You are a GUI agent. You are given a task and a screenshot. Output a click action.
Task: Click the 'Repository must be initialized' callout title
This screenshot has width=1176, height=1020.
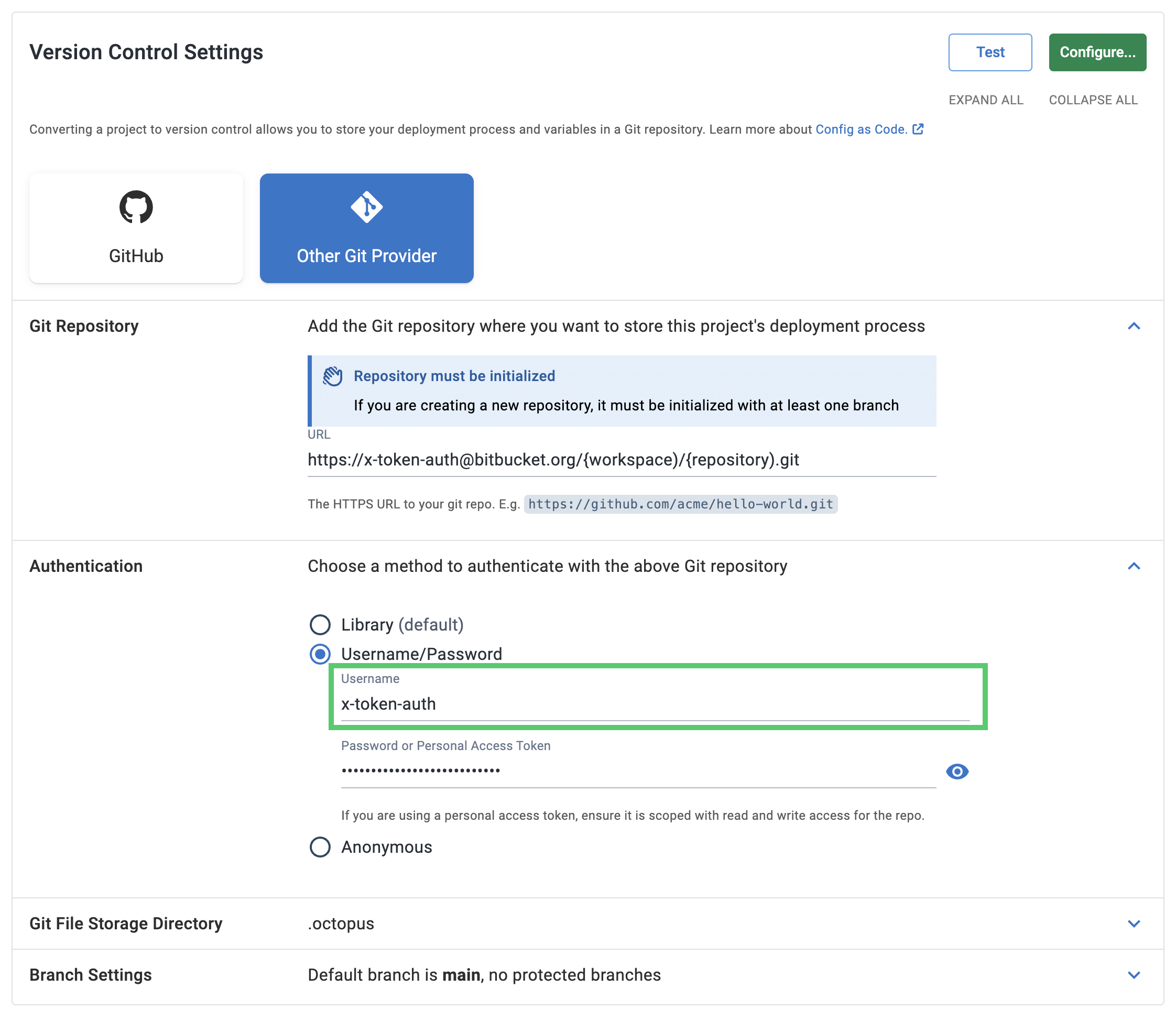coord(454,376)
